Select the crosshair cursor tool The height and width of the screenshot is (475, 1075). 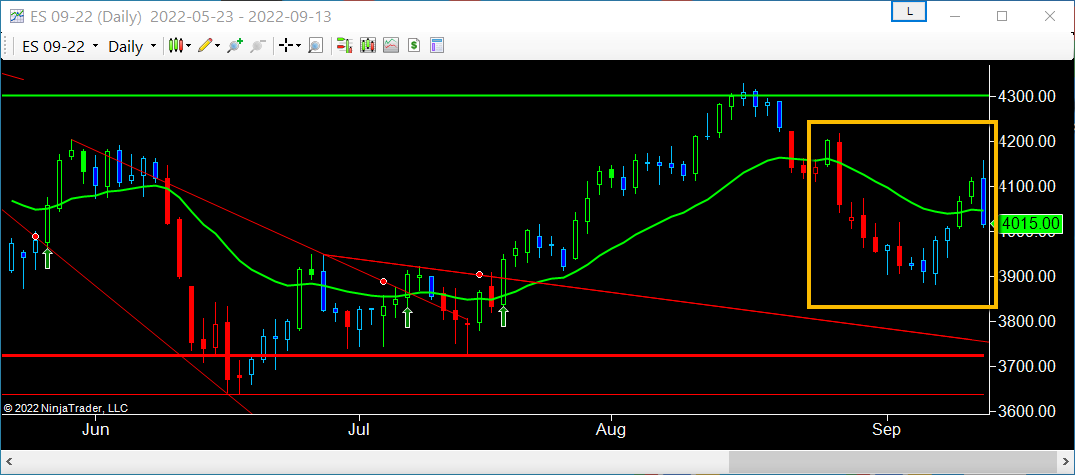(x=287, y=46)
